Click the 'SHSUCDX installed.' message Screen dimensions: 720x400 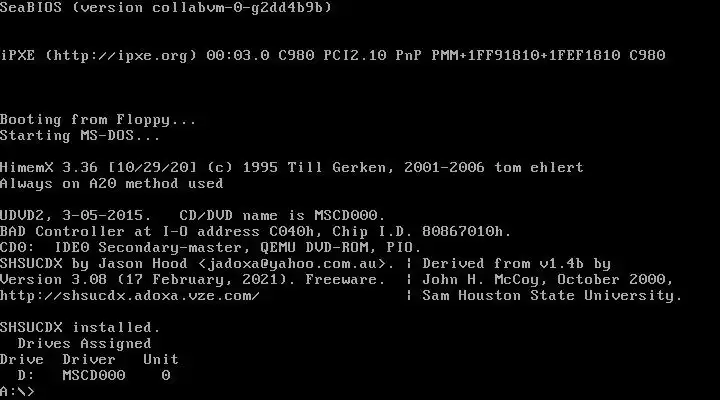80,327
